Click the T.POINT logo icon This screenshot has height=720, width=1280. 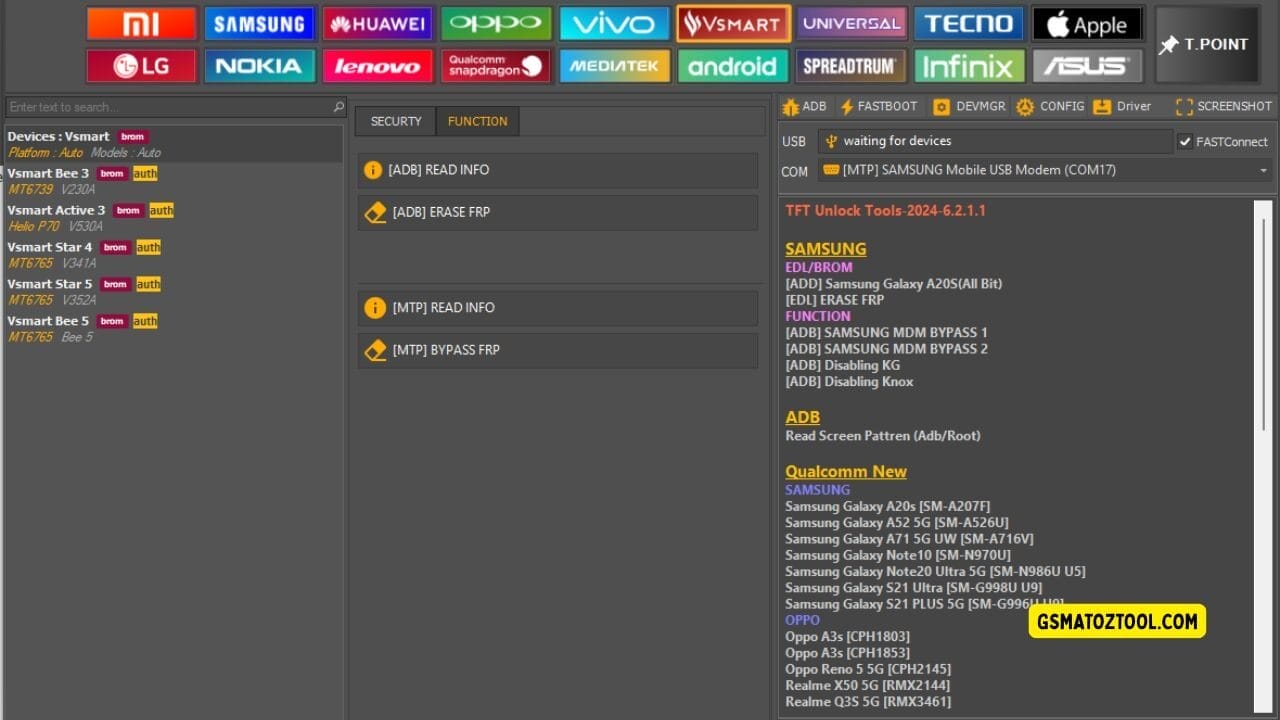tap(1207, 44)
